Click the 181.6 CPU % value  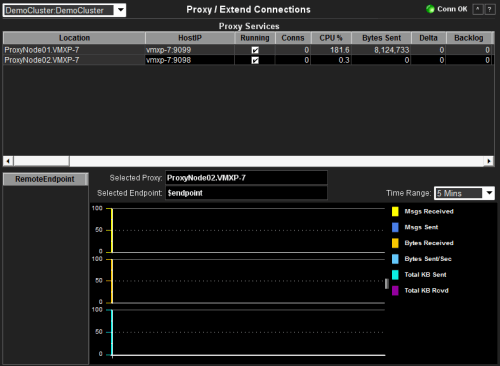tap(340, 50)
